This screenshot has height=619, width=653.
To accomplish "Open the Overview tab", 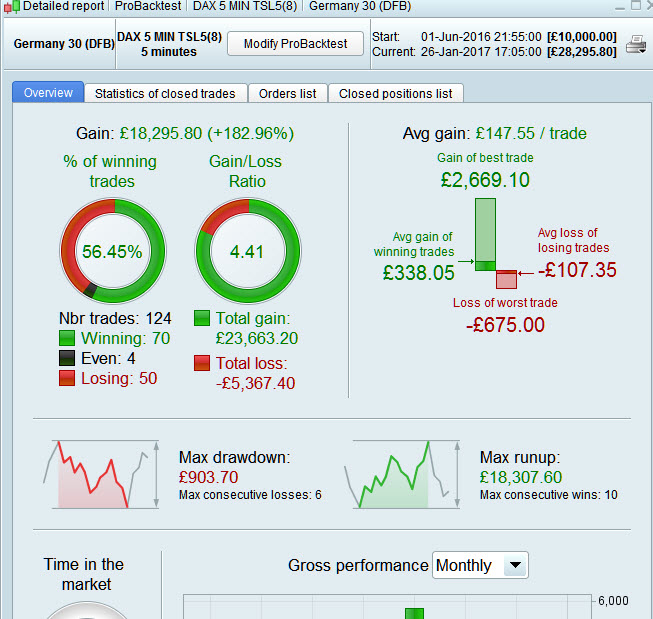I will coord(48,92).
